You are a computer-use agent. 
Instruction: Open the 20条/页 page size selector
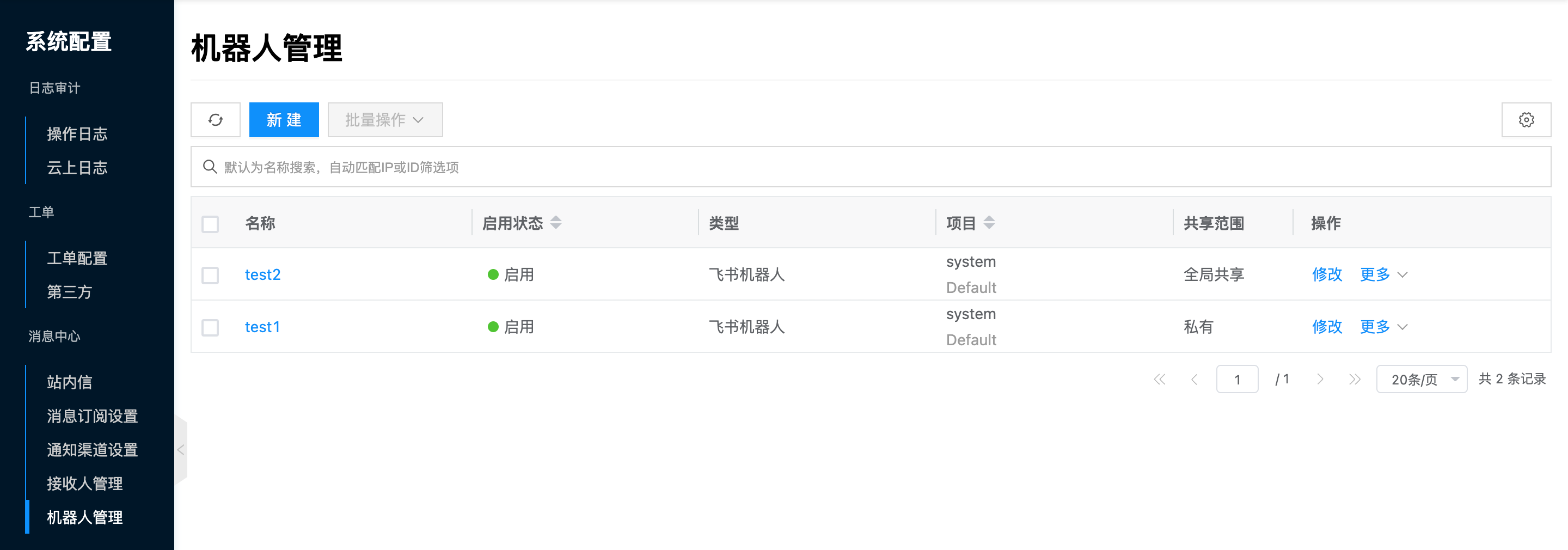pos(1422,380)
